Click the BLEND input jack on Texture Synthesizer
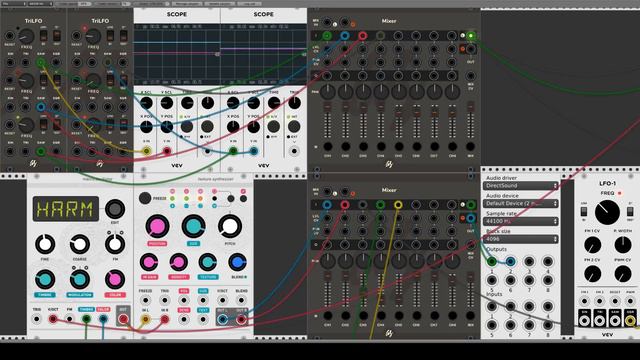Viewport: 640px width, 360px height. tap(241, 300)
